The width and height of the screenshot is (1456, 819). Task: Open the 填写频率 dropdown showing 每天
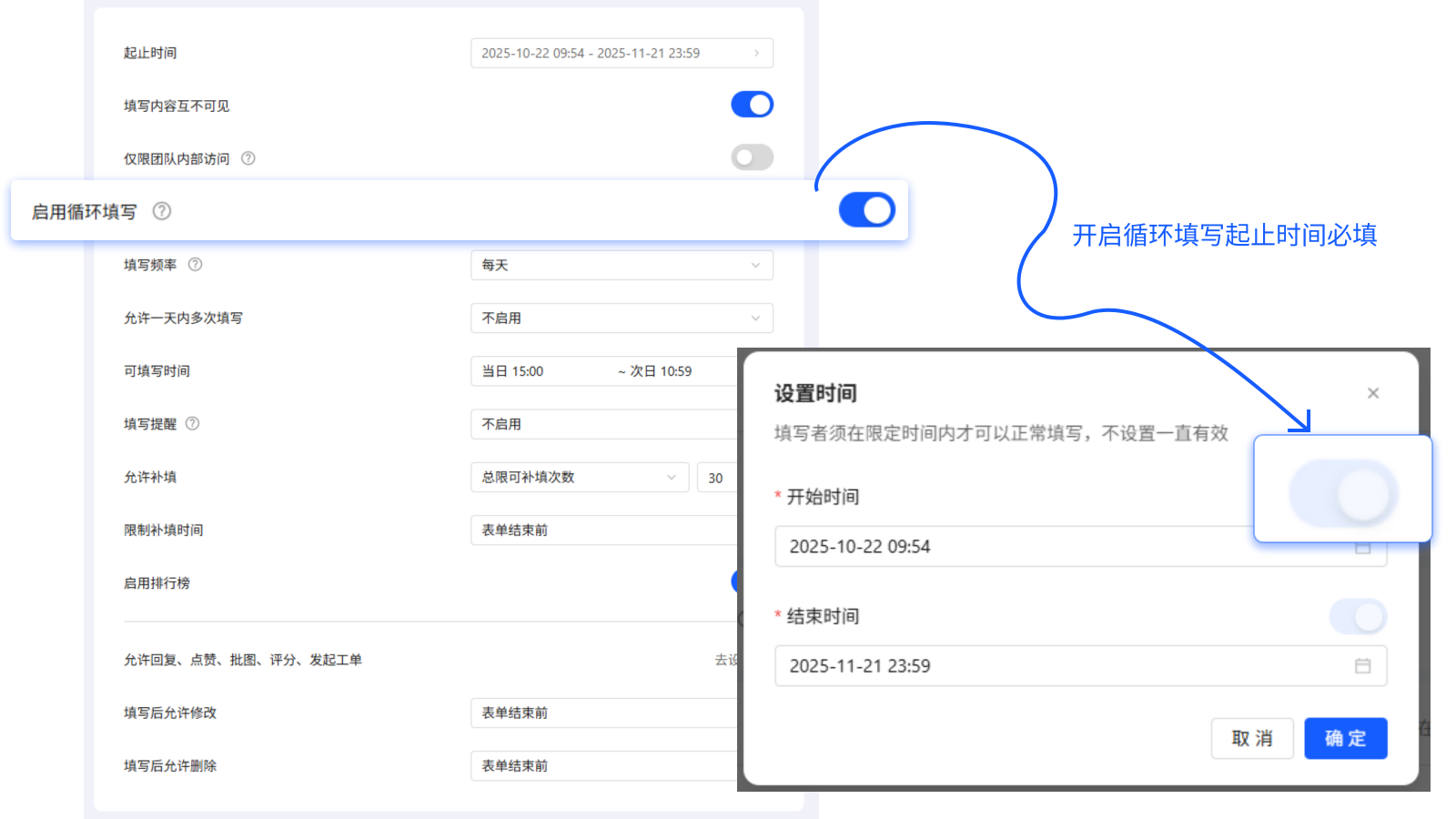coord(622,265)
